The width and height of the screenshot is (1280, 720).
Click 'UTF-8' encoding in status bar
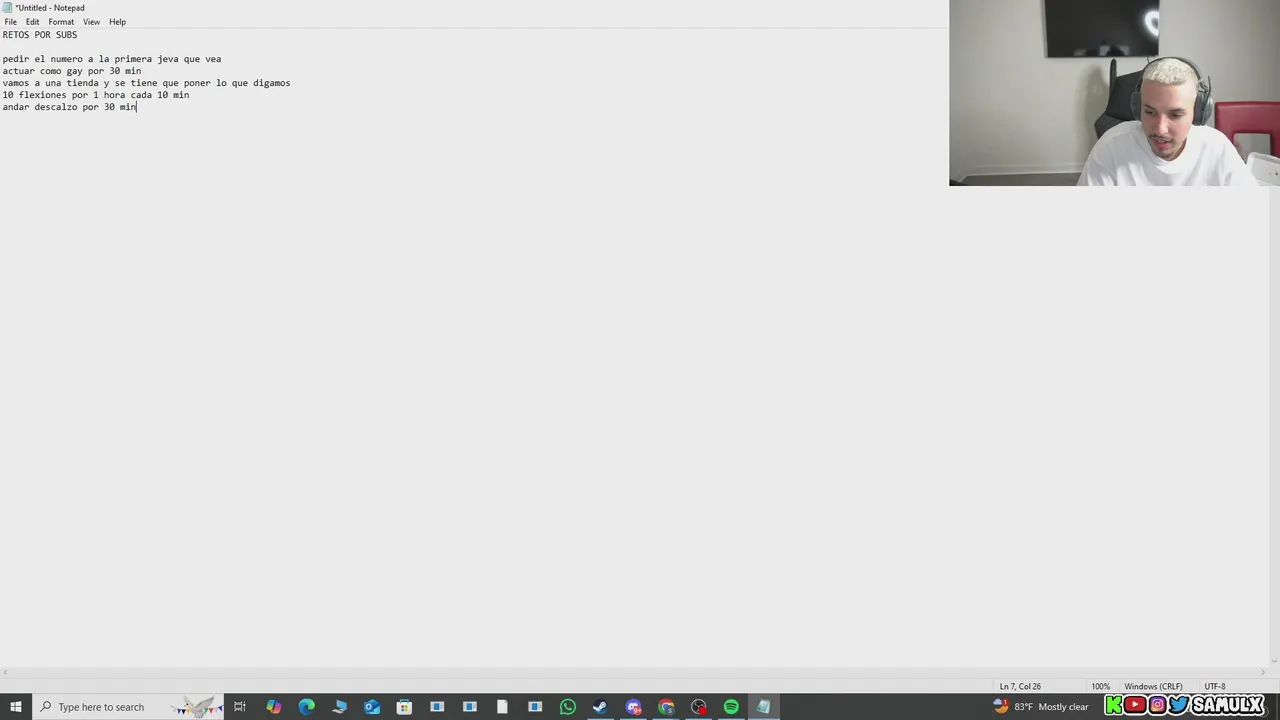1215,686
